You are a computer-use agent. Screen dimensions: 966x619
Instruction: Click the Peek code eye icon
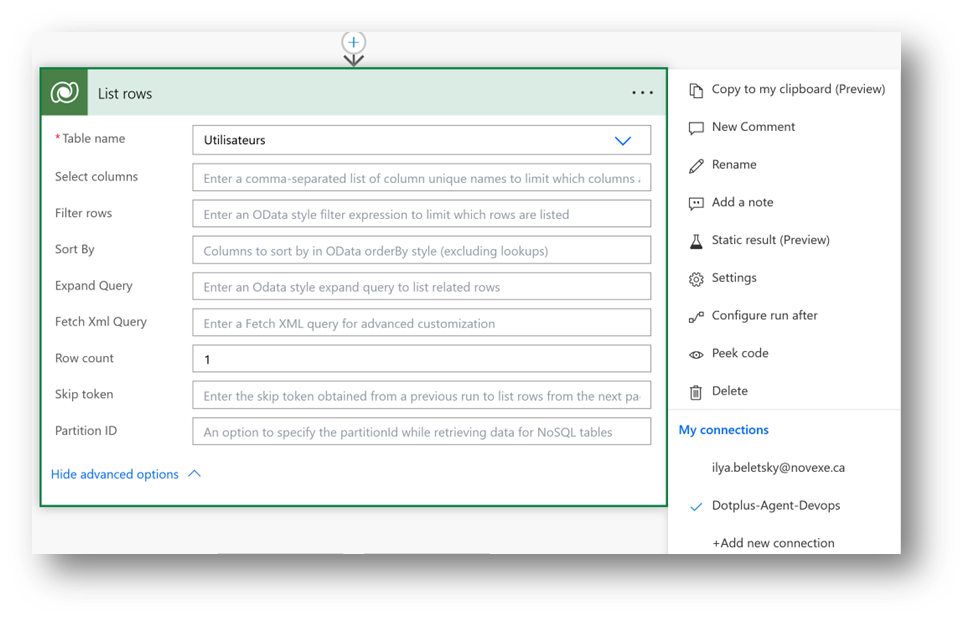pos(696,354)
